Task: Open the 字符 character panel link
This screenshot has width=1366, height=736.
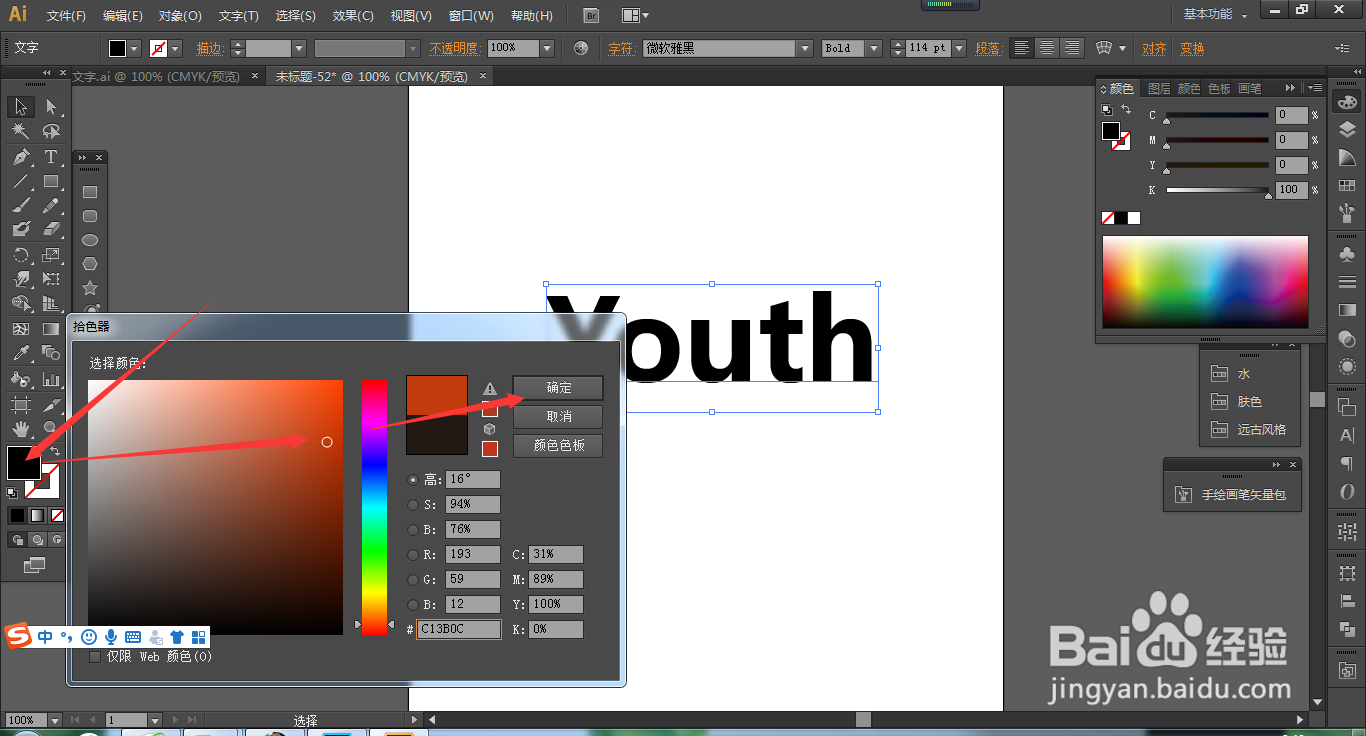Action: pos(621,48)
